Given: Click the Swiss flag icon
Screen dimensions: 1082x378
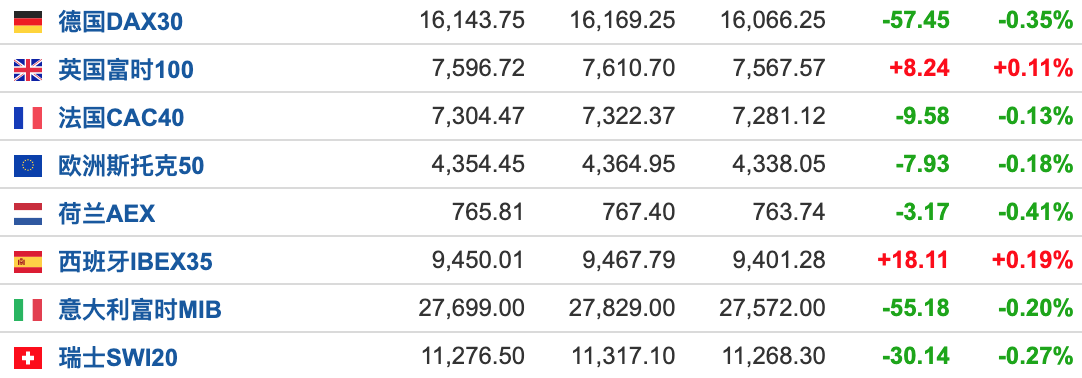Looking at the screenshot, I should point(28,357).
